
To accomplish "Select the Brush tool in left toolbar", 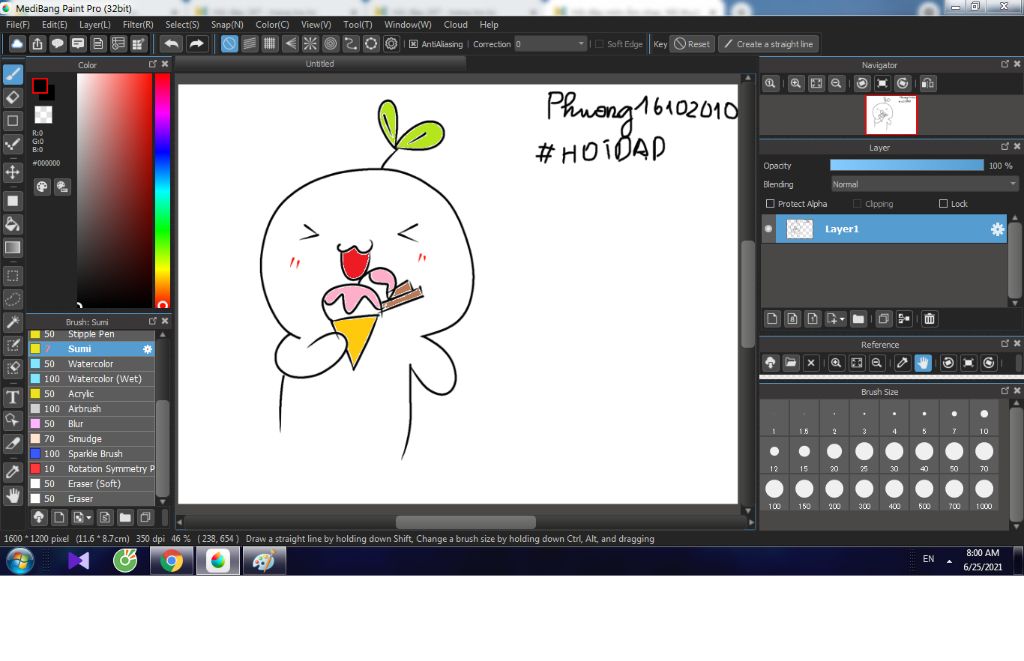I will coord(12,74).
